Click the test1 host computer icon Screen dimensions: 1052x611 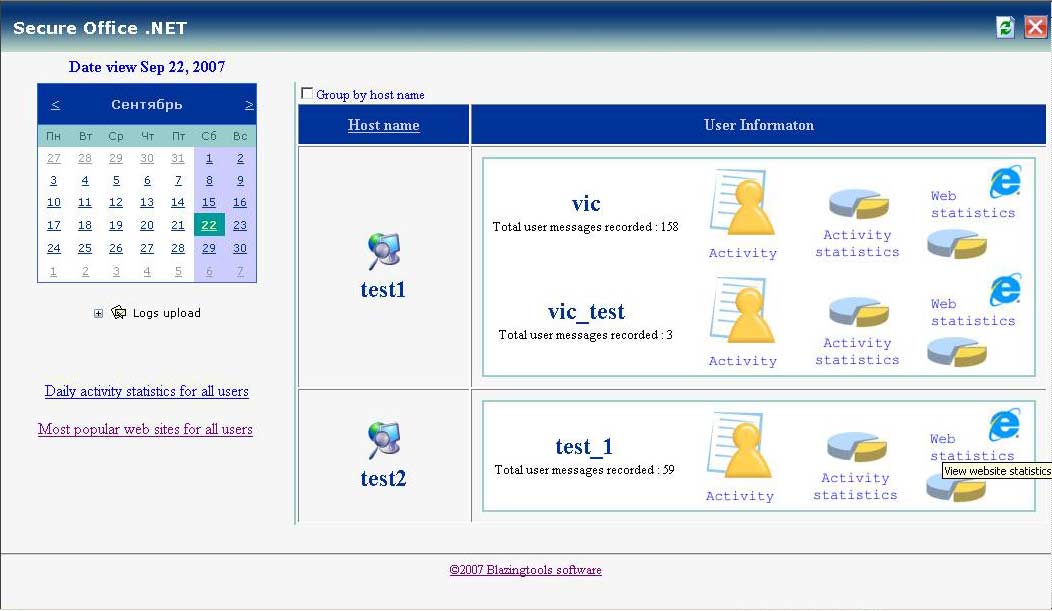coord(384,252)
